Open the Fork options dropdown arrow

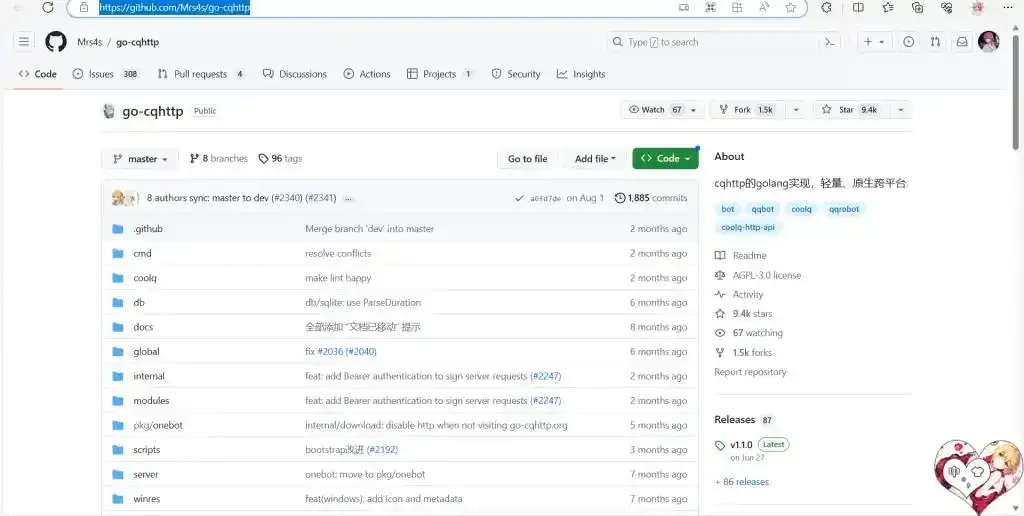[x=796, y=110]
